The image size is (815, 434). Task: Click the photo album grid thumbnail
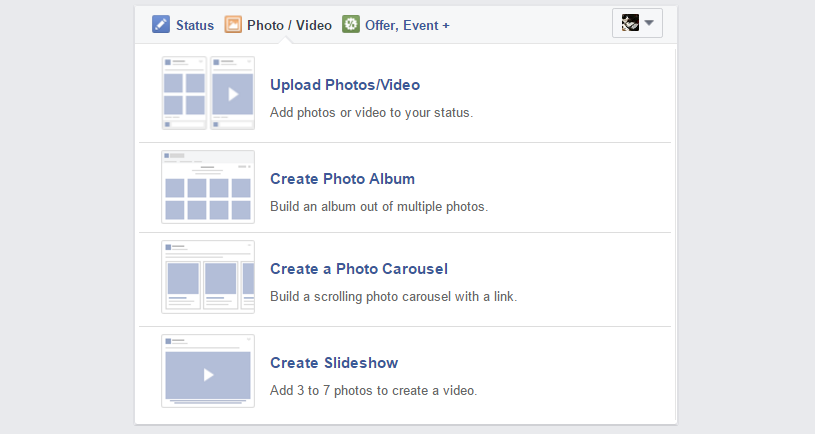(208, 187)
